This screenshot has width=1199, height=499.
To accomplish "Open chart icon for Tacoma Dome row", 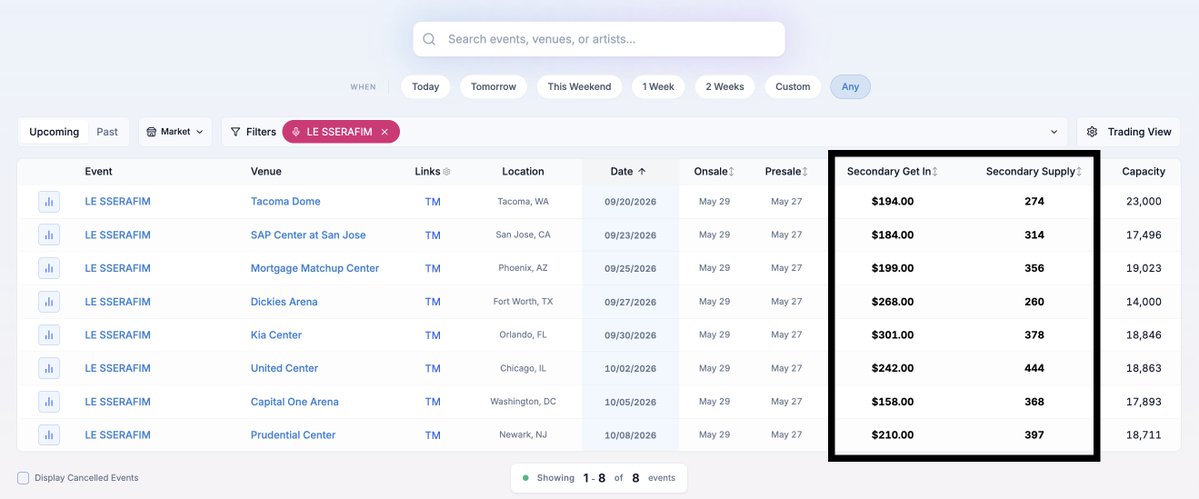I will point(49,202).
